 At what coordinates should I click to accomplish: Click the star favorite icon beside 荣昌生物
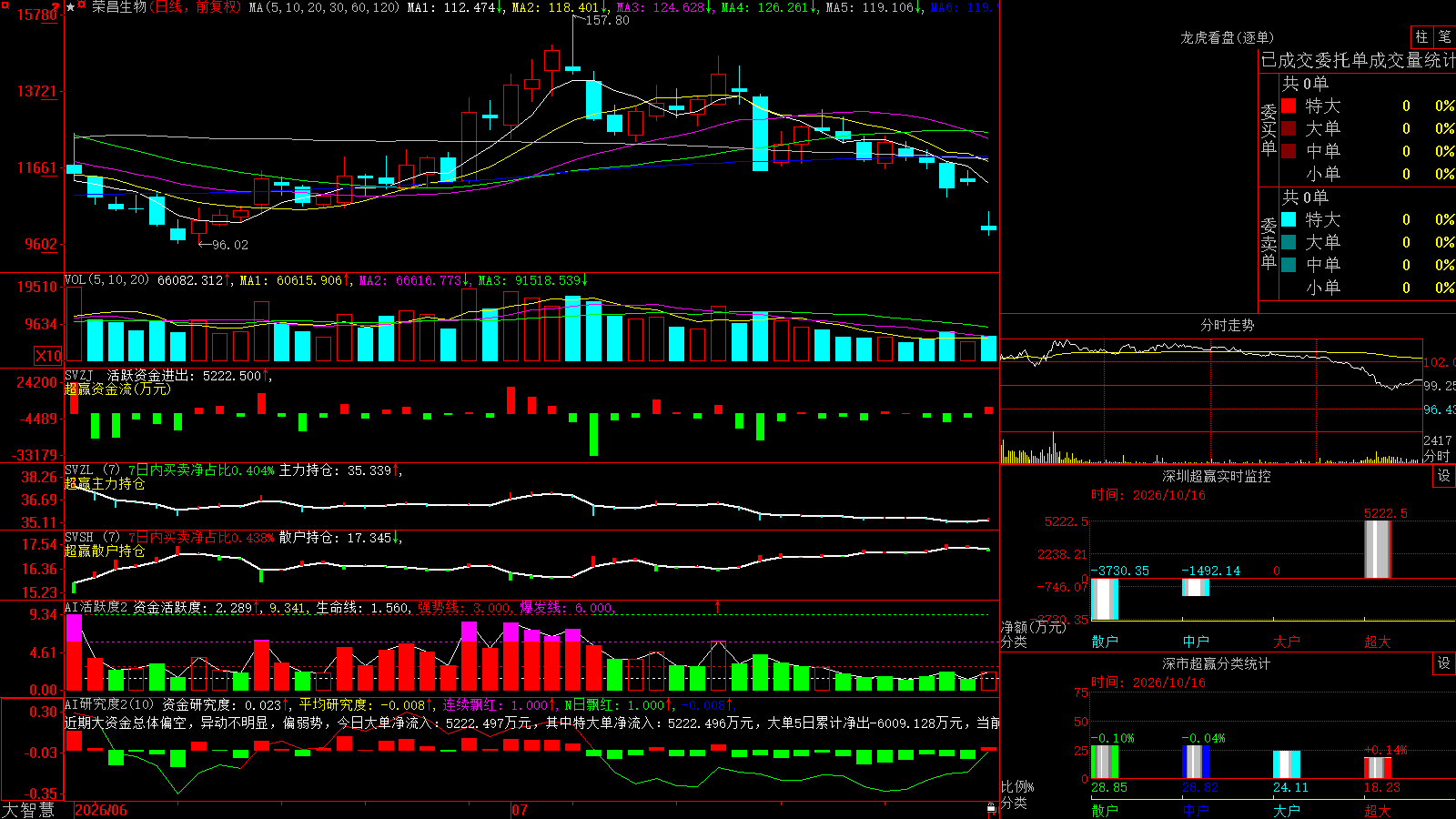click(x=71, y=7)
